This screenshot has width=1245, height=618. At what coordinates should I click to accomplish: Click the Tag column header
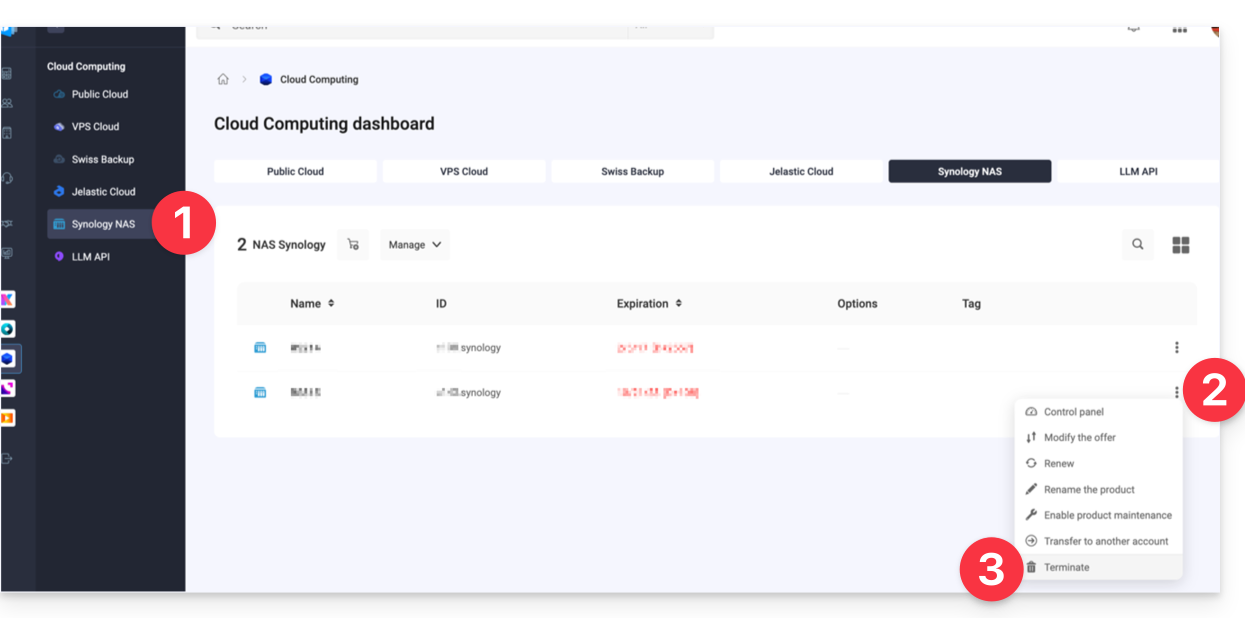pos(971,304)
